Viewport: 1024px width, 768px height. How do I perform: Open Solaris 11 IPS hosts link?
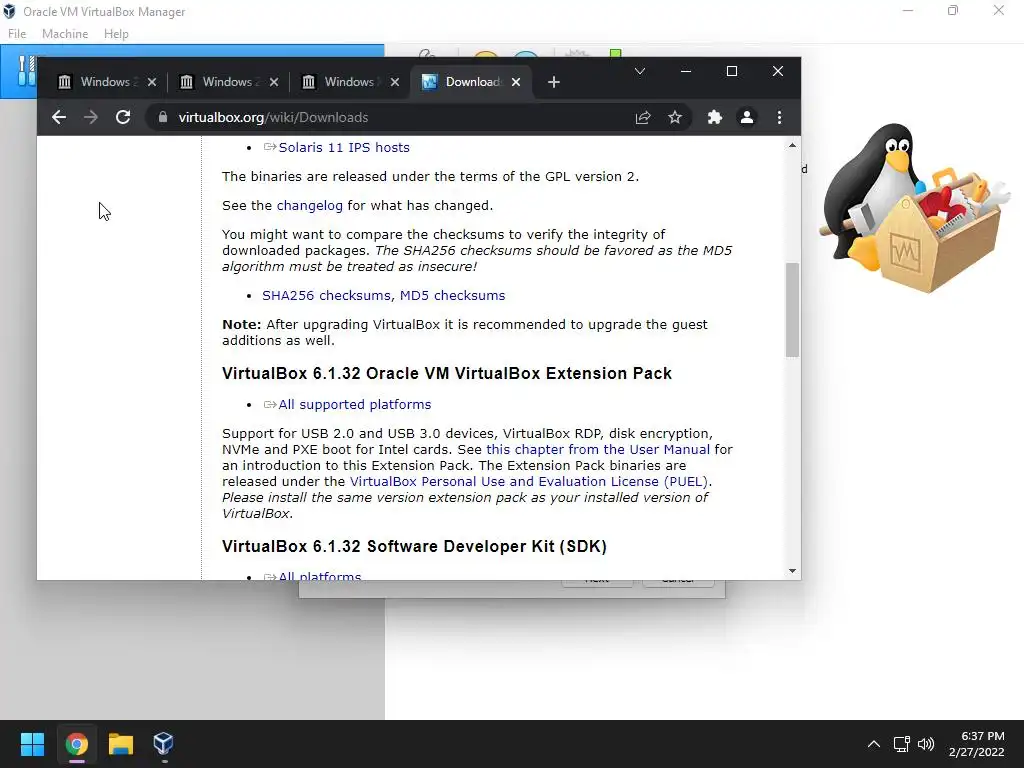(344, 148)
